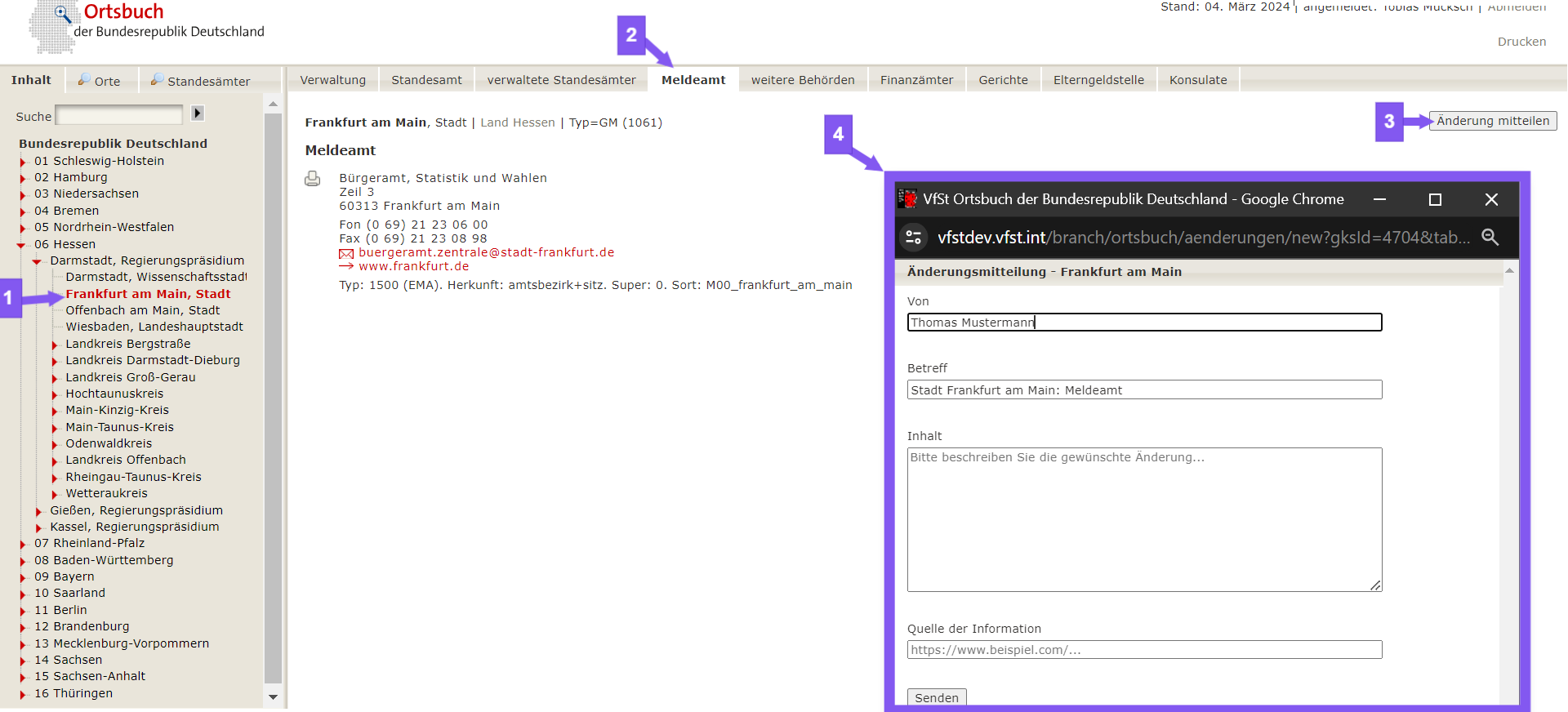Click the arrow icon before www.frankfurt.de

point(346,267)
